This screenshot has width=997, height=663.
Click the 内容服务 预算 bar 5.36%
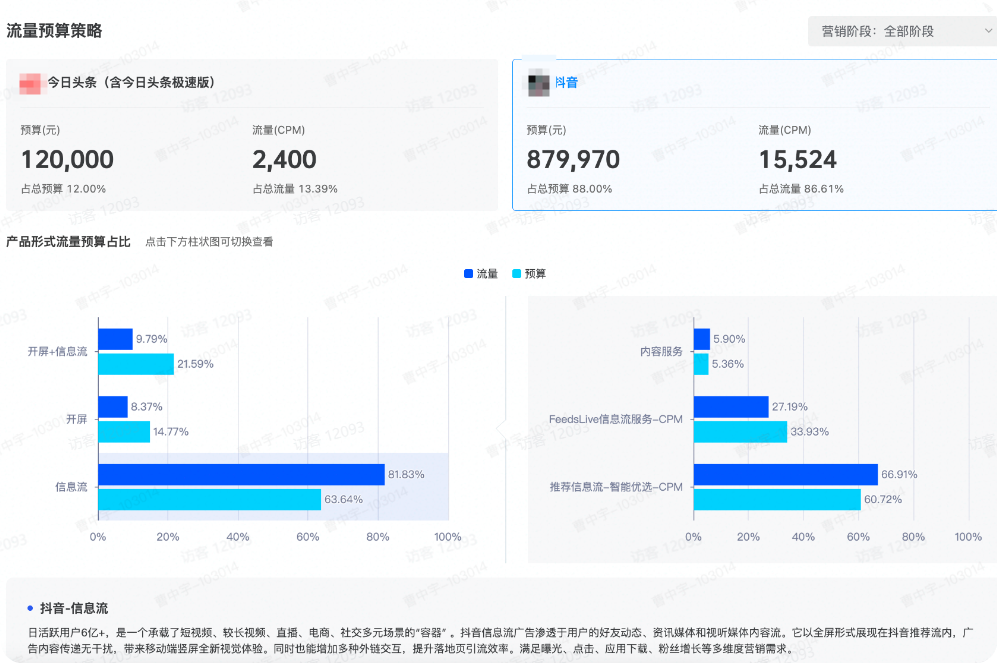point(701,364)
